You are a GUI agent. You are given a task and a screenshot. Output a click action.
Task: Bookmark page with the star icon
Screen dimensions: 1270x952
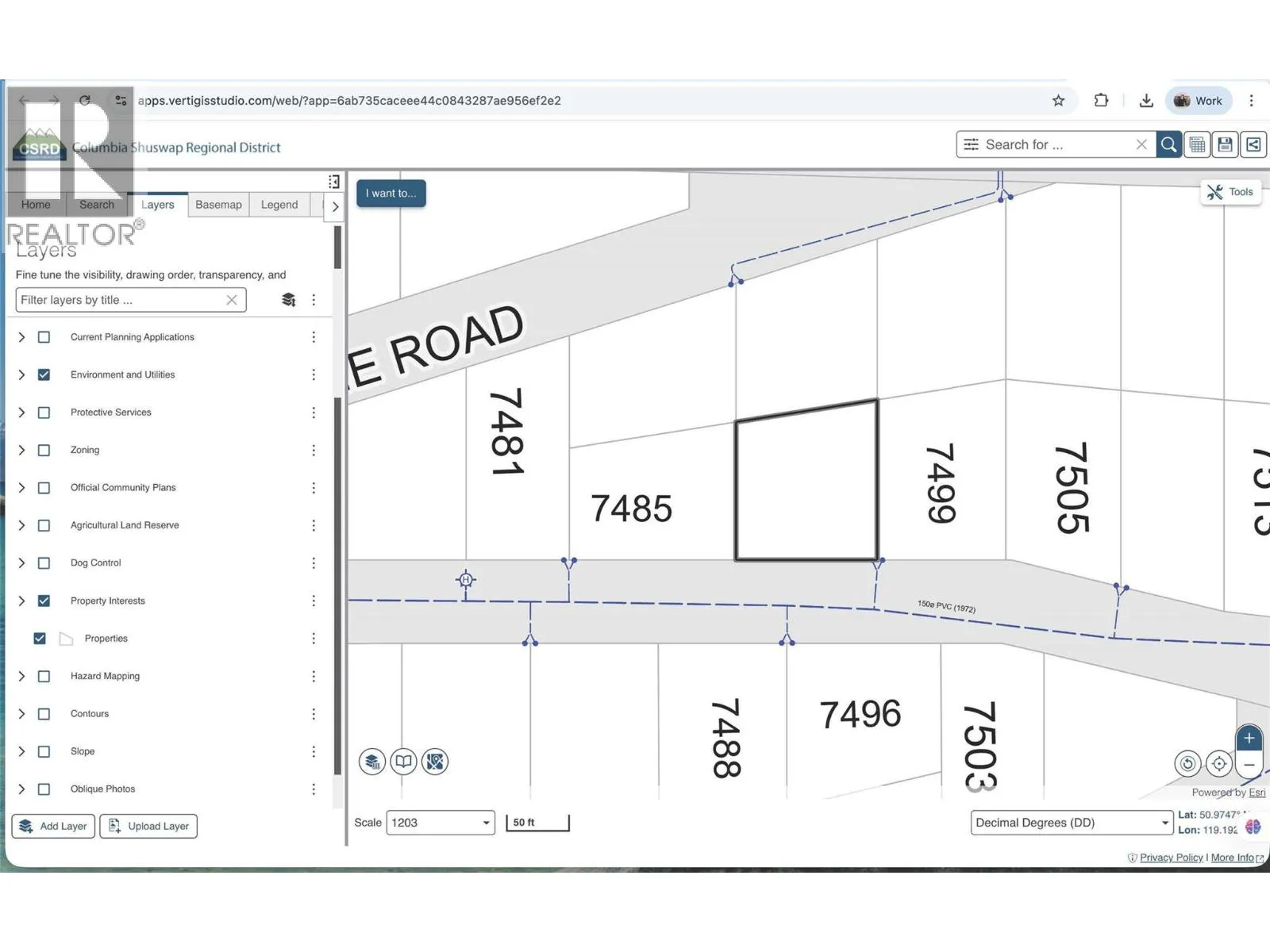(1058, 101)
